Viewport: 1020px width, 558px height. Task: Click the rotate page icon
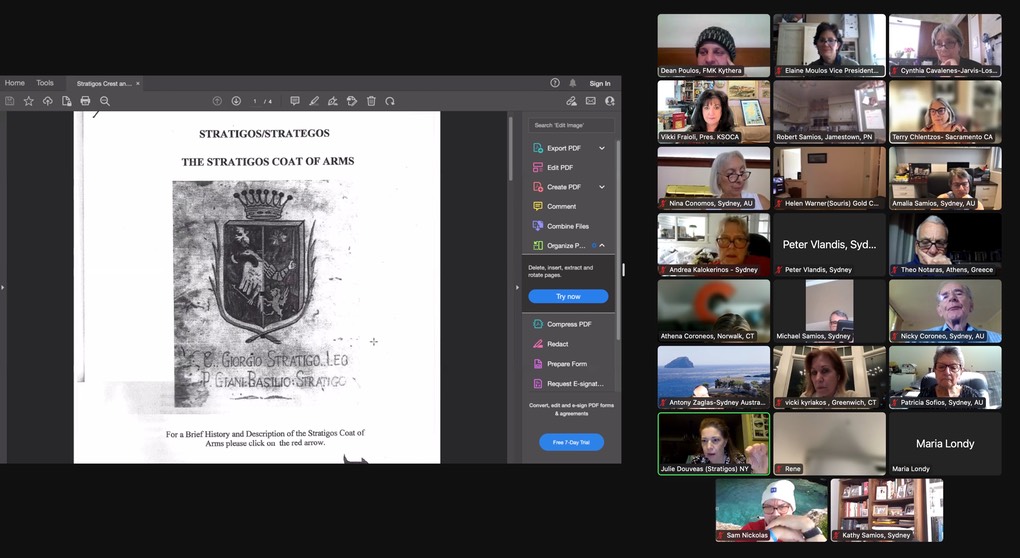tap(390, 101)
